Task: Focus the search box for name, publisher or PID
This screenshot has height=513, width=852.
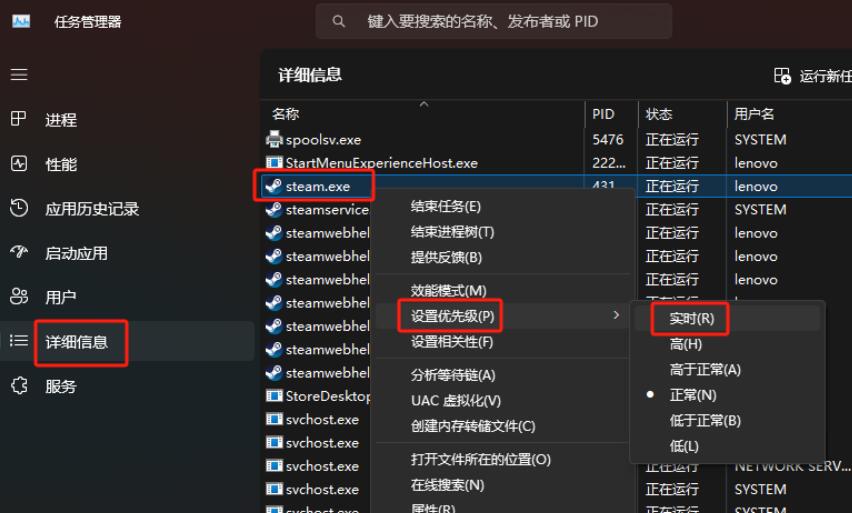Action: 493,22
